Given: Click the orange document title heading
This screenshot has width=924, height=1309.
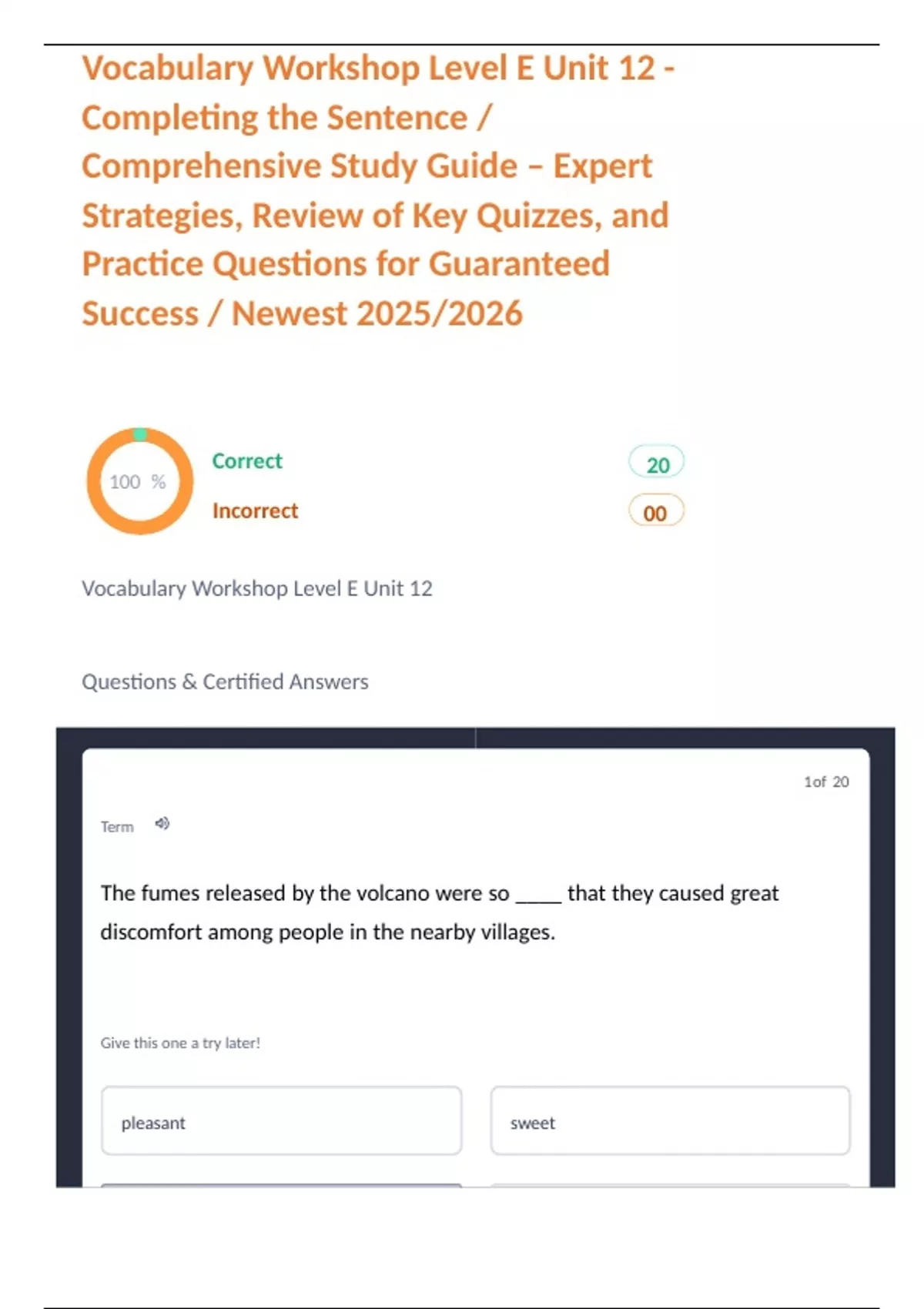Looking at the screenshot, I should [x=377, y=190].
